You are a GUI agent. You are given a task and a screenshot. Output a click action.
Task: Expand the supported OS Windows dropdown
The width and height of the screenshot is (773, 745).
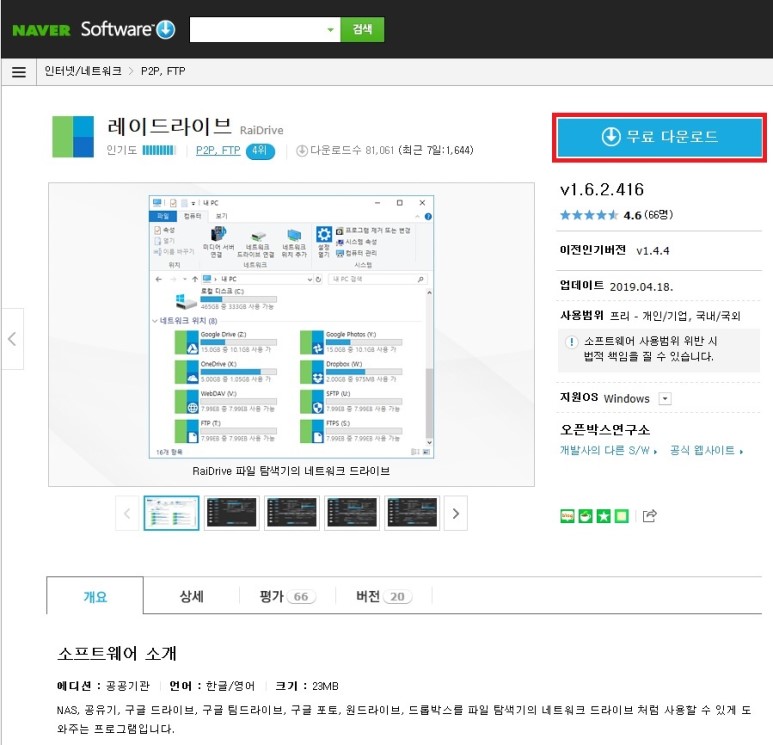[665, 398]
